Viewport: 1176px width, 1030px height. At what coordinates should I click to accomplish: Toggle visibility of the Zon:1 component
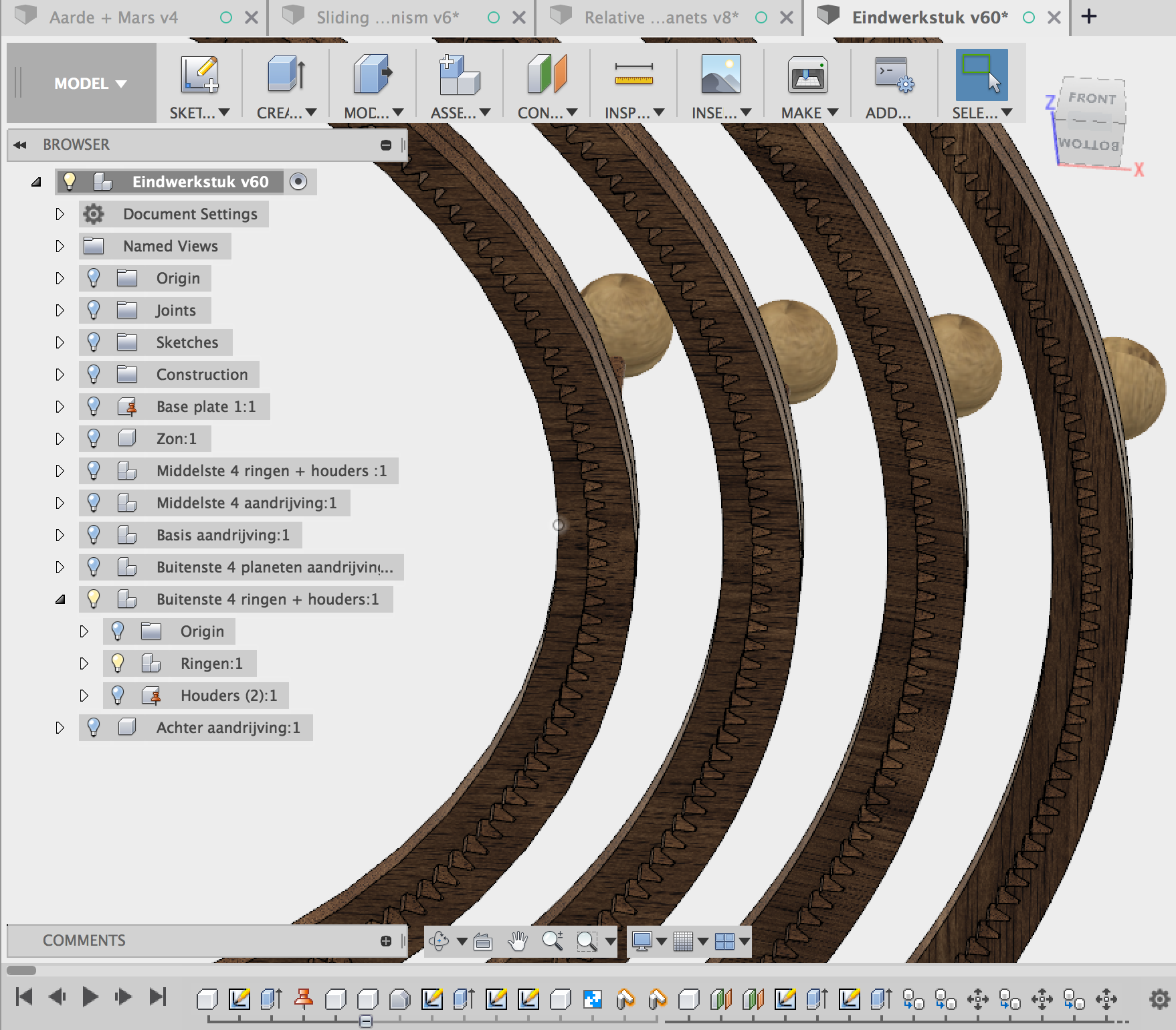click(x=93, y=438)
